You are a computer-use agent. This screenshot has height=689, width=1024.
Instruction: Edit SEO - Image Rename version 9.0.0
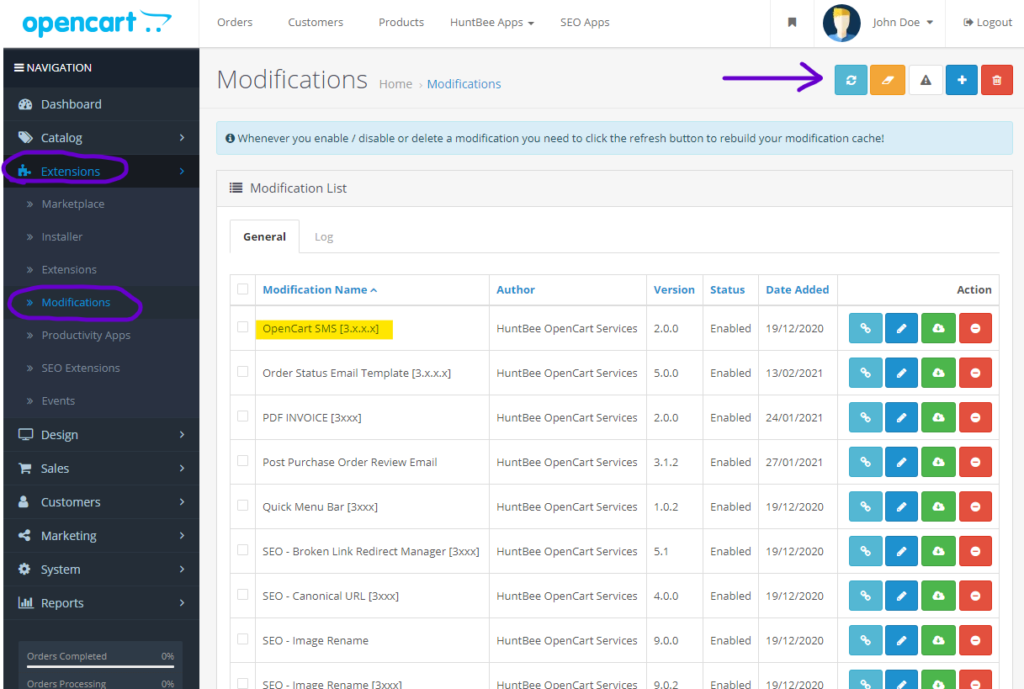tap(901, 640)
